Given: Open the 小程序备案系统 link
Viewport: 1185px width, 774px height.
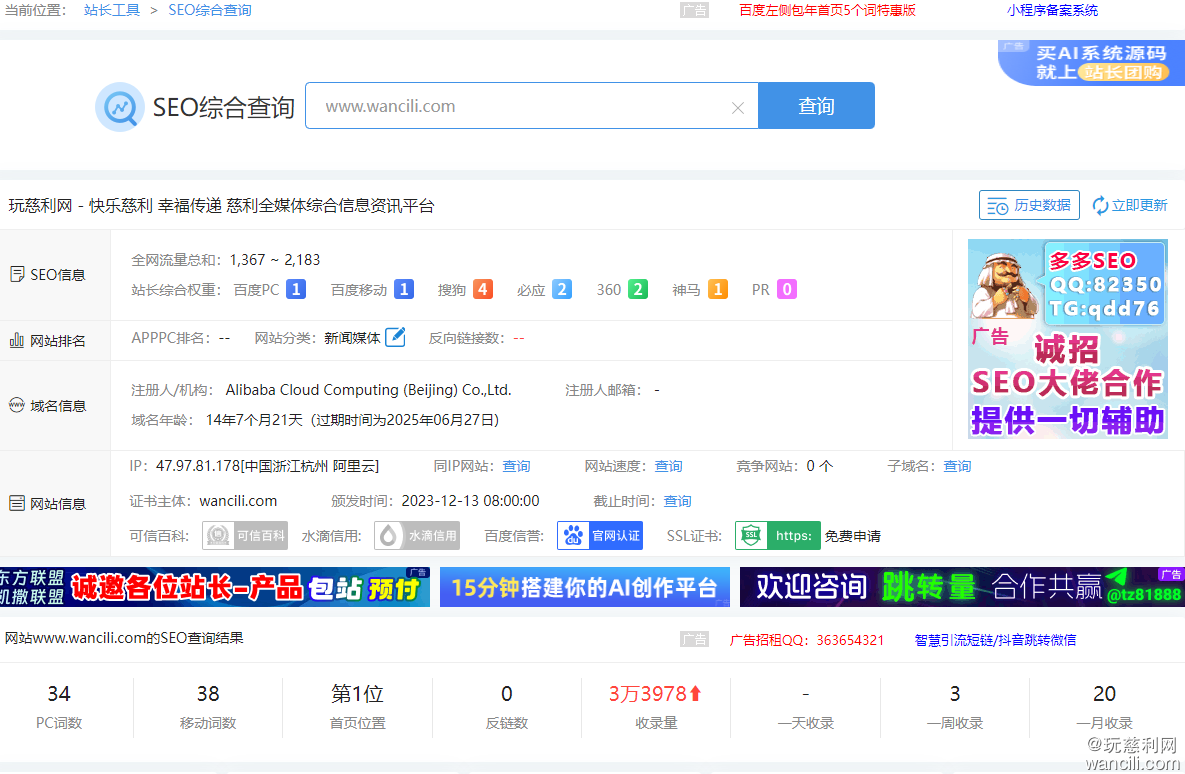Looking at the screenshot, I should [x=1052, y=10].
